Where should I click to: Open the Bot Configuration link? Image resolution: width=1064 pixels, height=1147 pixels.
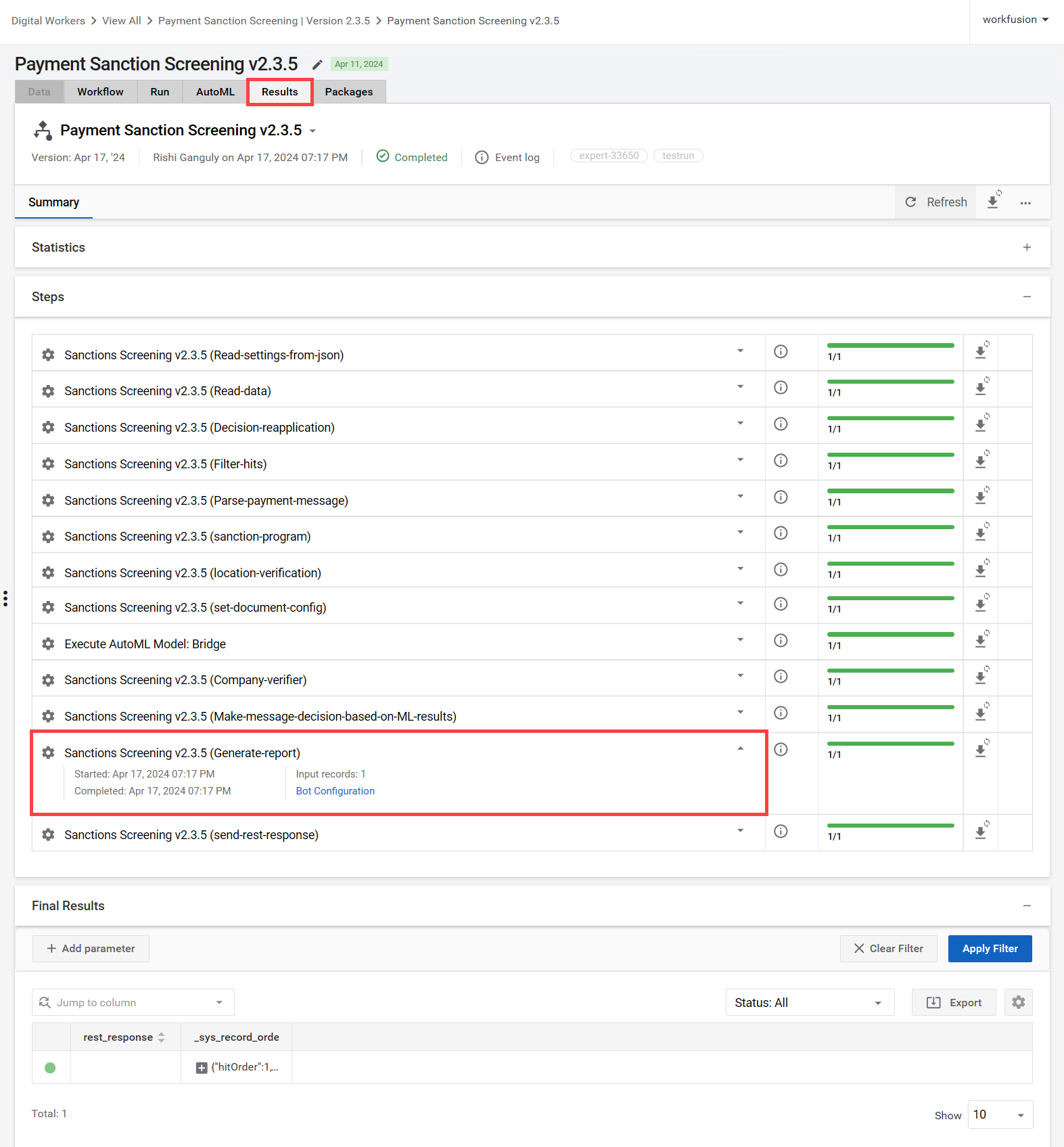335,791
